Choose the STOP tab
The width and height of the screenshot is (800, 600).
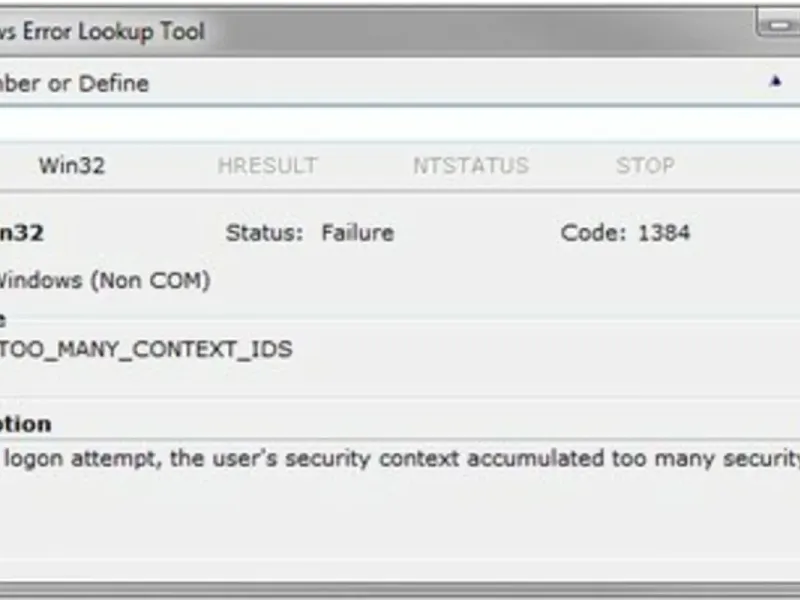coord(645,166)
